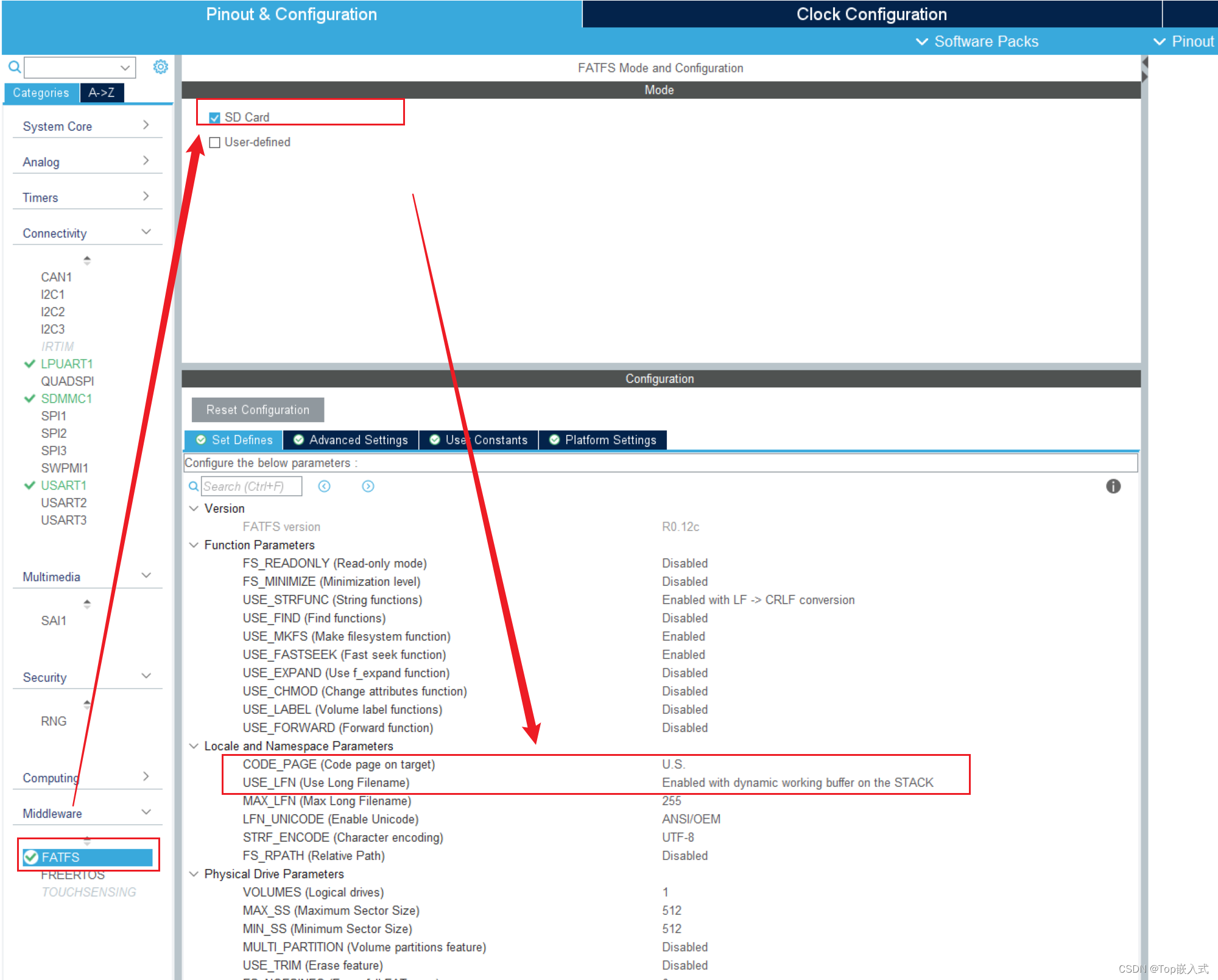
Task: Open the Clock Configuration tab
Action: click(x=871, y=14)
